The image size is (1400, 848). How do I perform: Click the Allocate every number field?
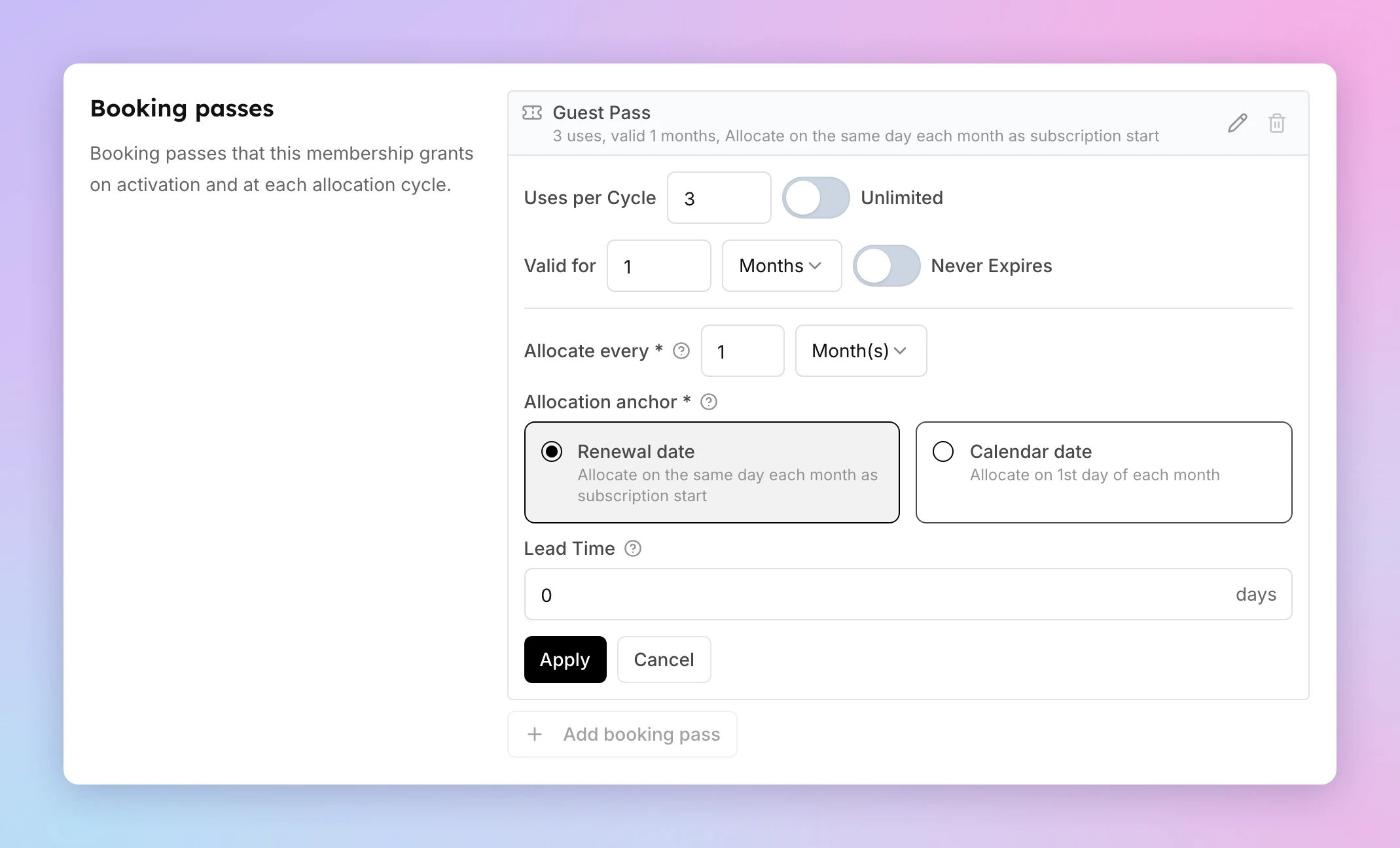(x=742, y=351)
